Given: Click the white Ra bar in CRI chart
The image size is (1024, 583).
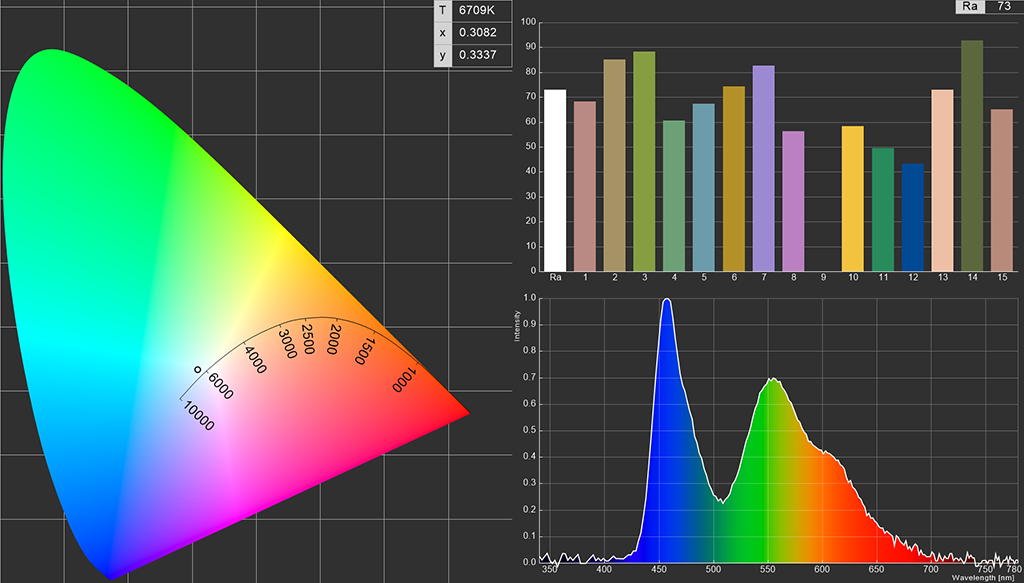Looking at the screenshot, I should 555,180.
